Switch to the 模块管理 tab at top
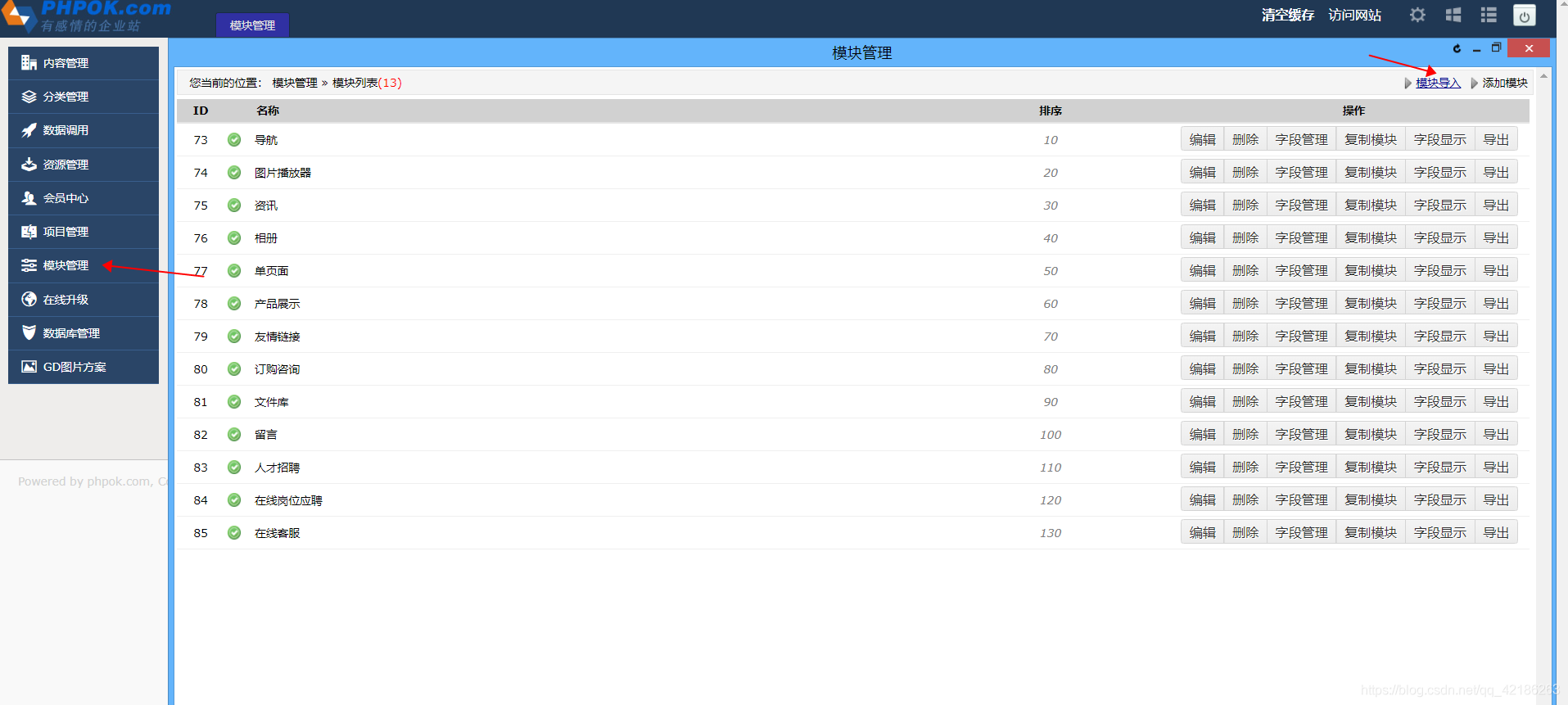This screenshot has width=1568, height=705. pos(252,25)
